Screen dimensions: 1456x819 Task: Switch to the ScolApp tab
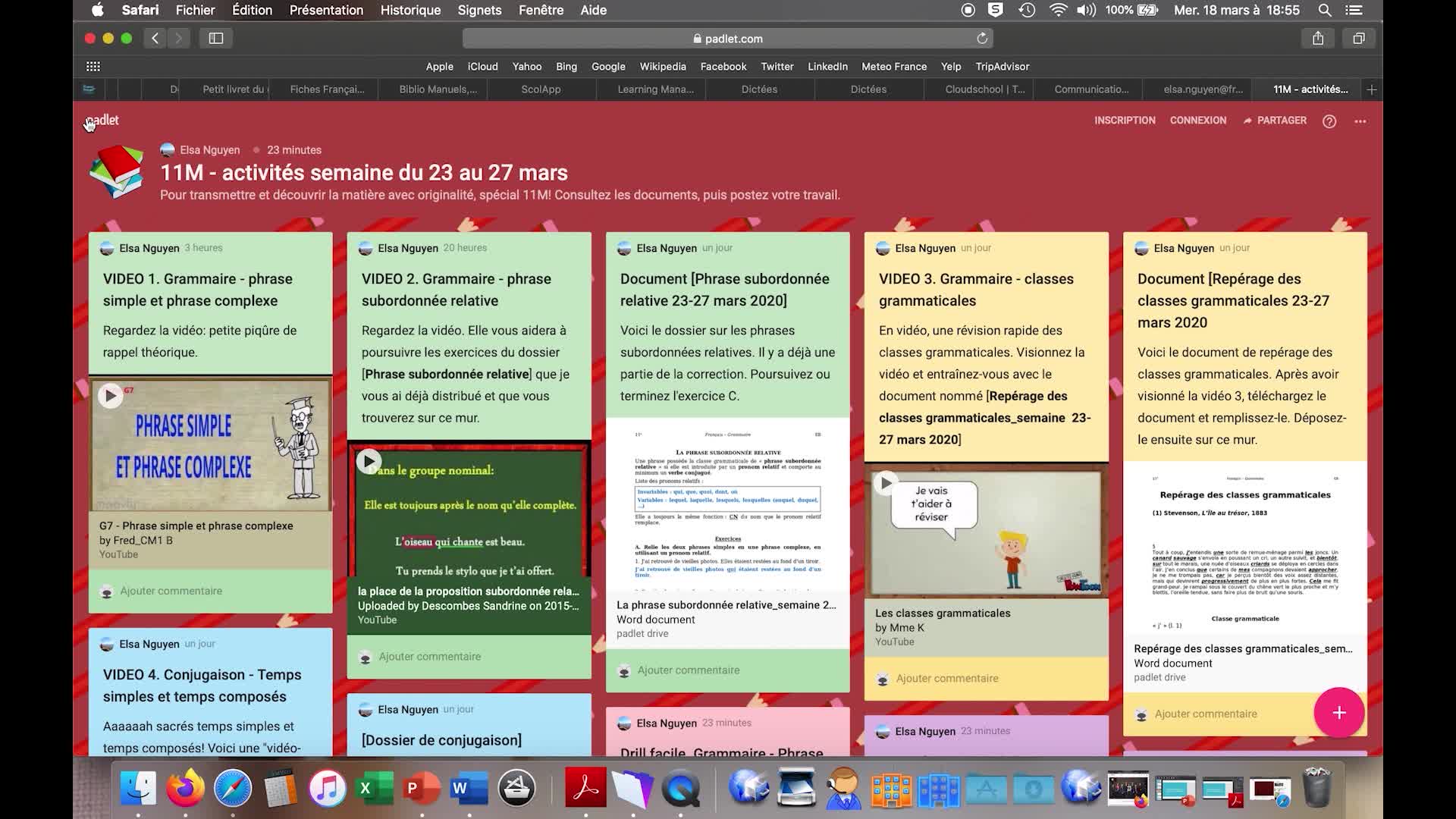click(541, 89)
